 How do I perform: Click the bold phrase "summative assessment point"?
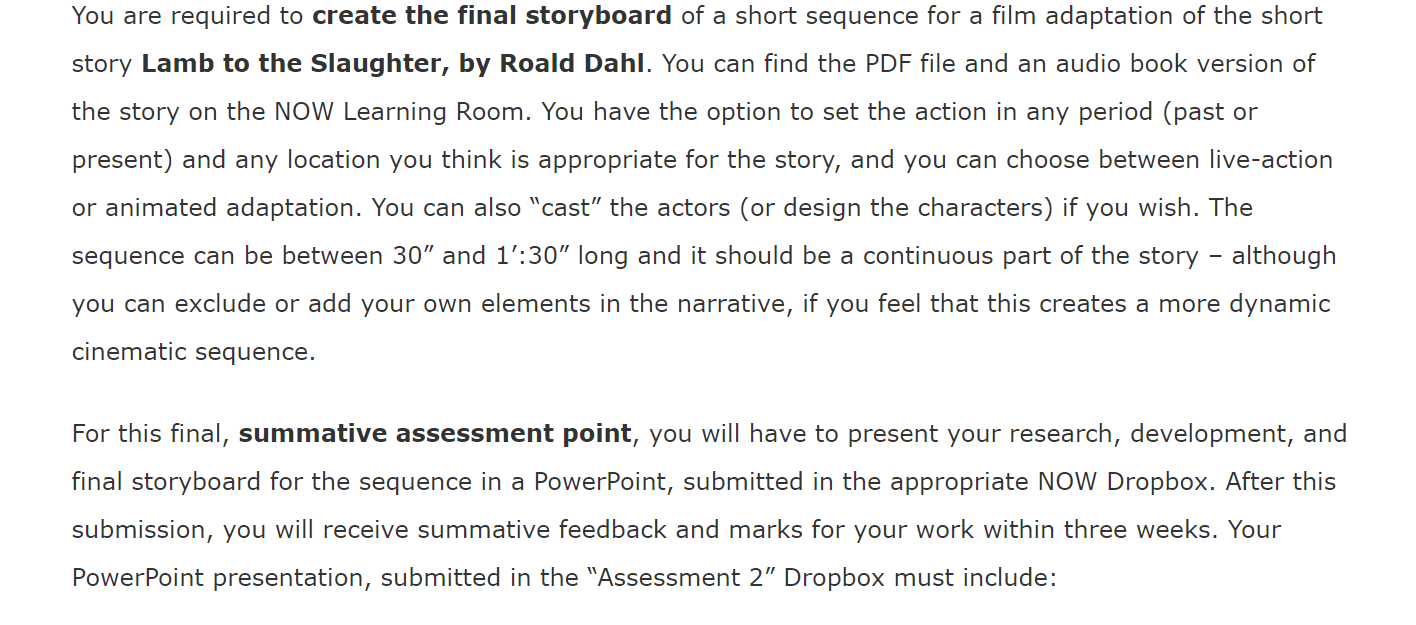click(x=435, y=434)
